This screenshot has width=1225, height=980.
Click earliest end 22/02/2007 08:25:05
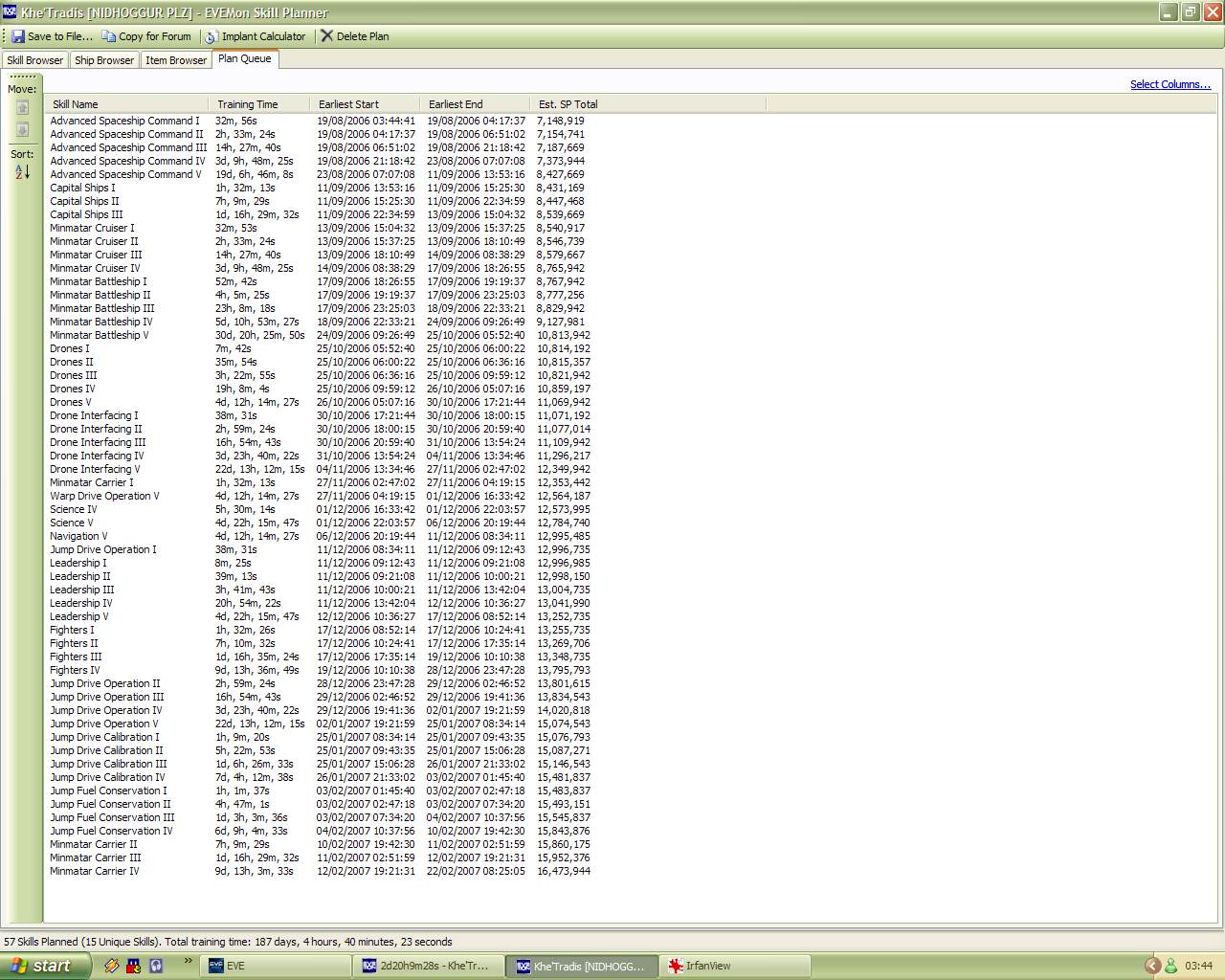coord(476,871)
